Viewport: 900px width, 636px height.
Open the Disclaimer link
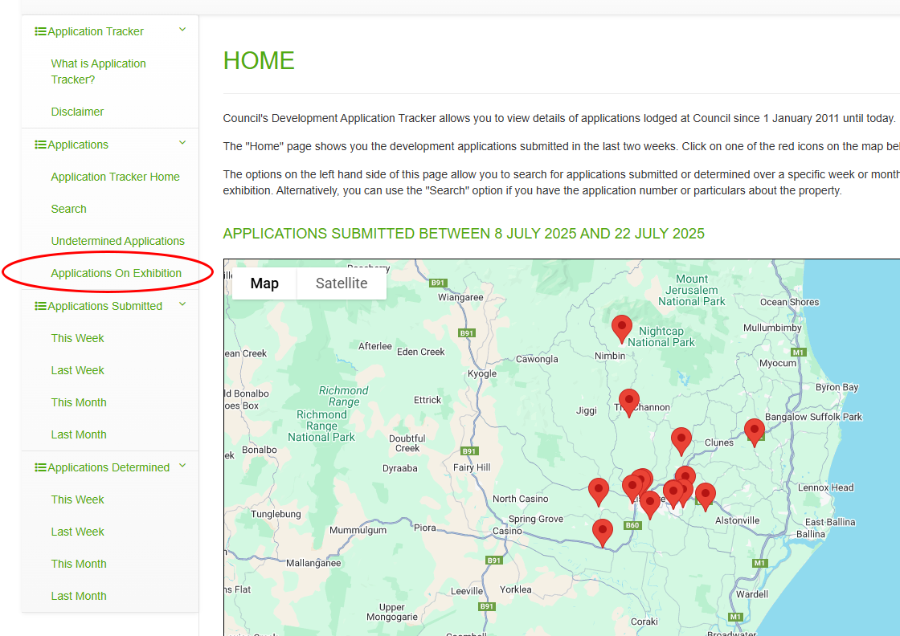[77, 112]
